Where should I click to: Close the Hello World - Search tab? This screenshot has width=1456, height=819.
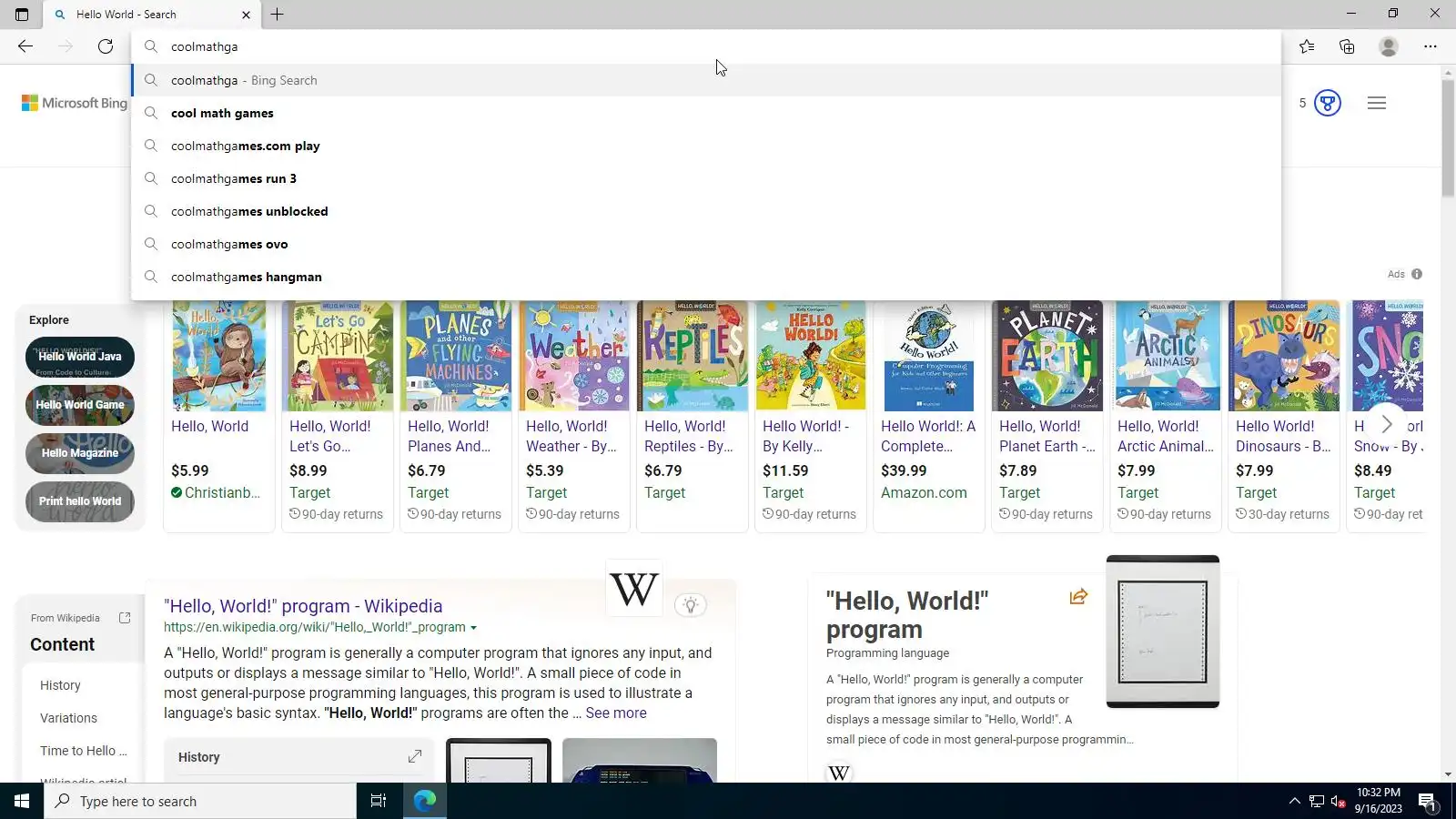(246, 15)
